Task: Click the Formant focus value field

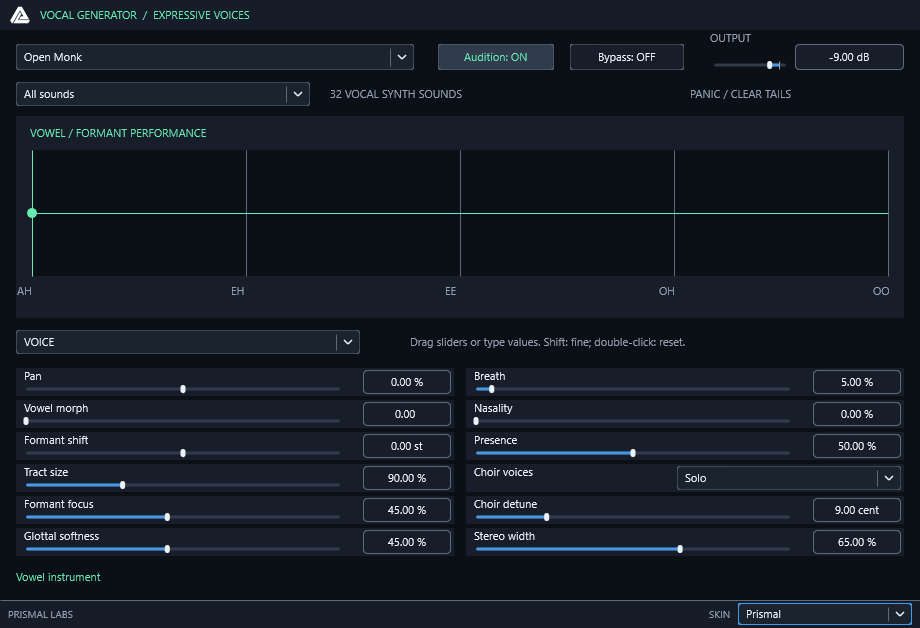Action: pyautogui.click(x=407, y=510)
